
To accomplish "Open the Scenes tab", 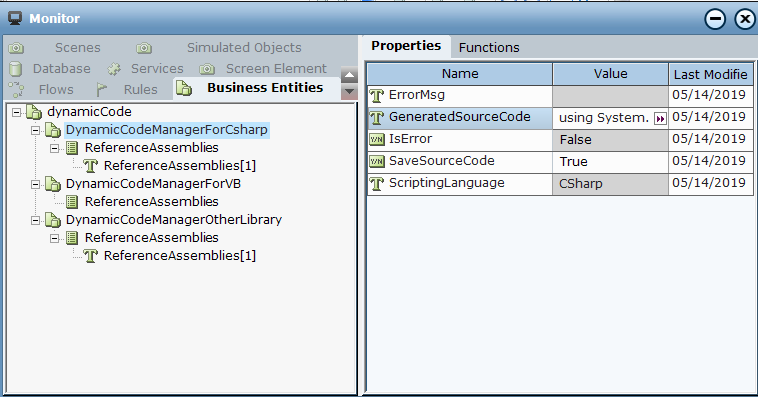I will 77,48.
